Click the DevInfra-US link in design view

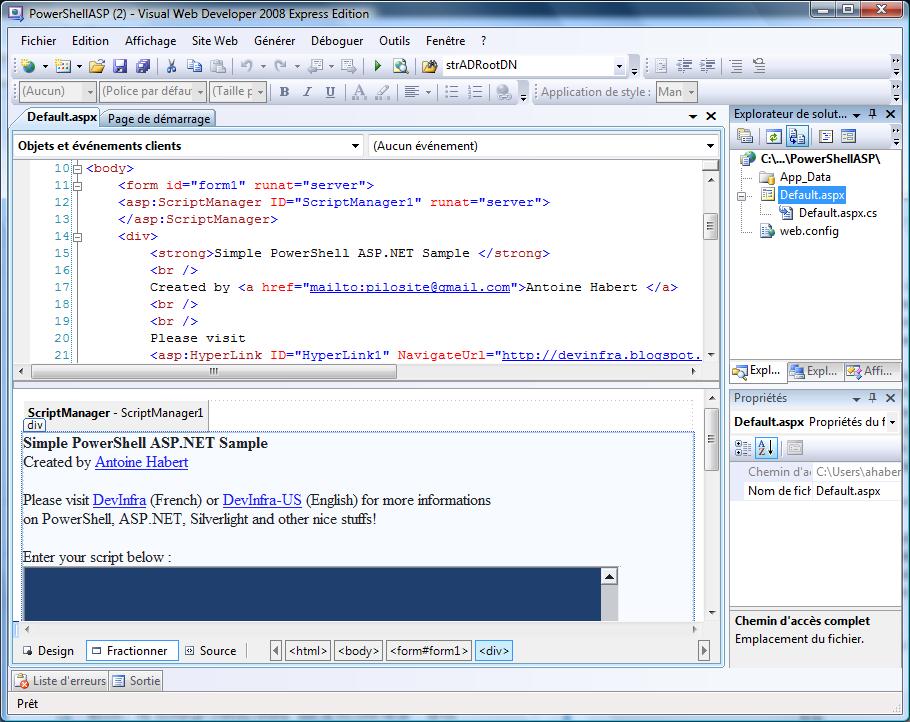point(262,500)
